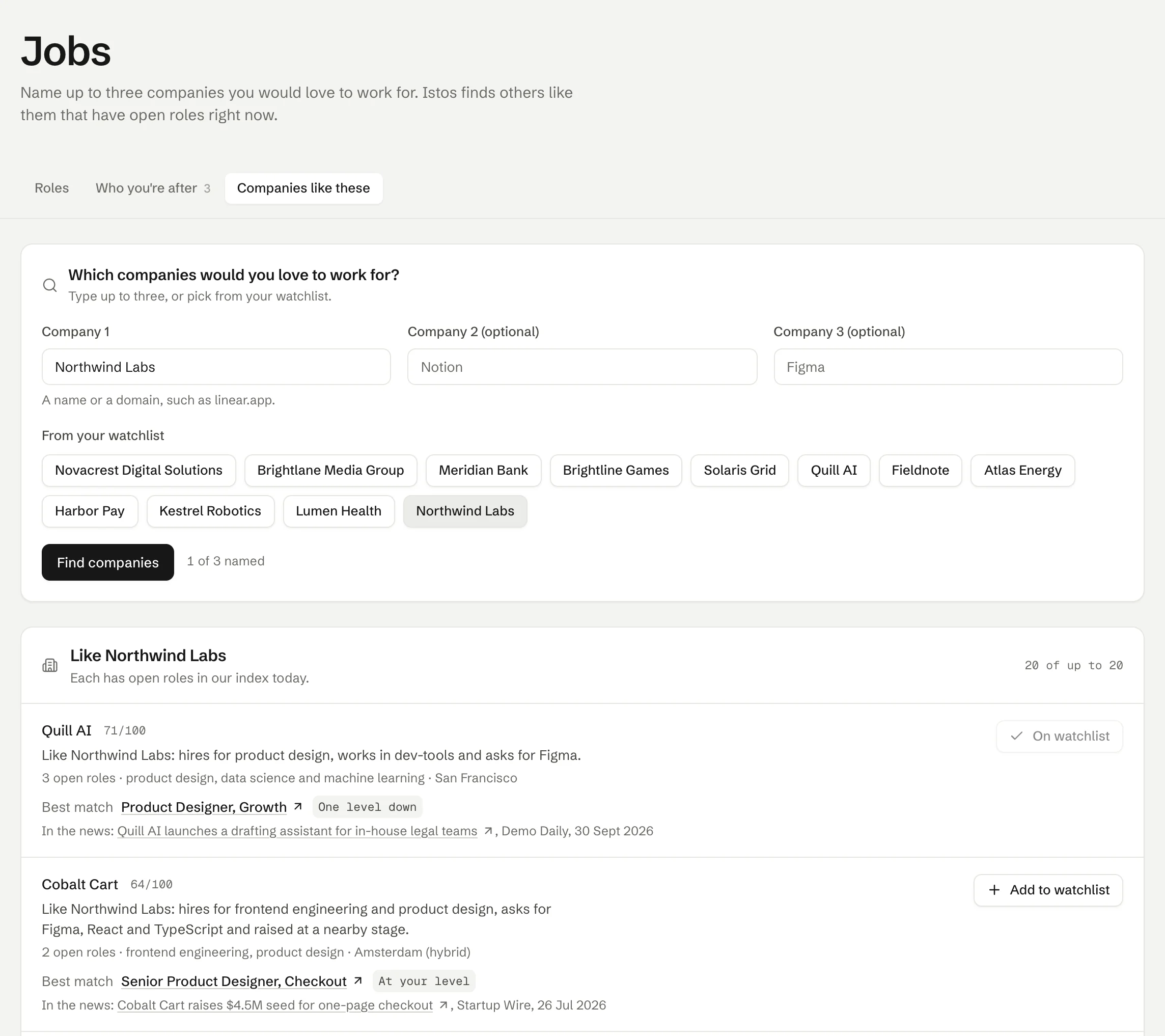Open the Roles tab

click(52, 188)
